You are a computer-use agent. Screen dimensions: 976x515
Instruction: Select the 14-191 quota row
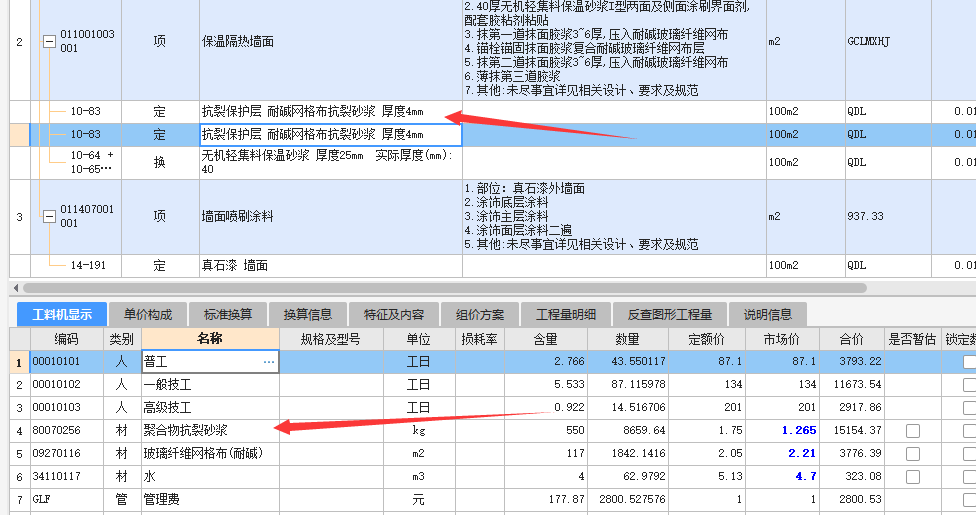tap(492, 266)
